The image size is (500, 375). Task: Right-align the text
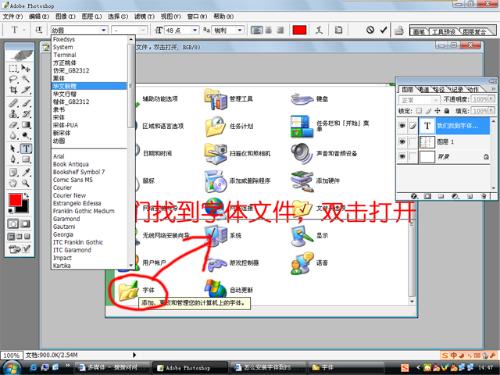pos(280,30)
